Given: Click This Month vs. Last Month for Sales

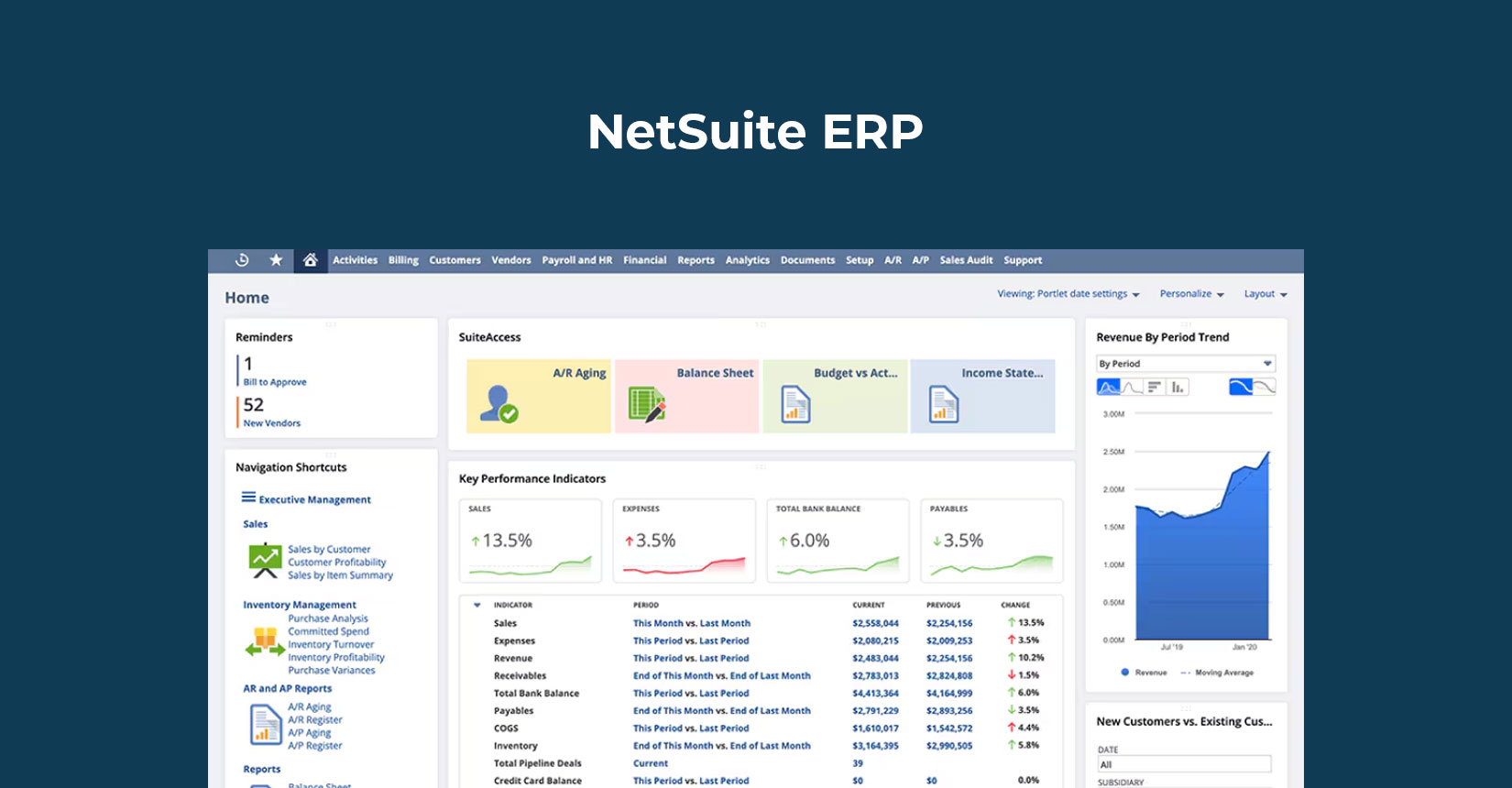Looking at the screenshot, I should (692, 623).
